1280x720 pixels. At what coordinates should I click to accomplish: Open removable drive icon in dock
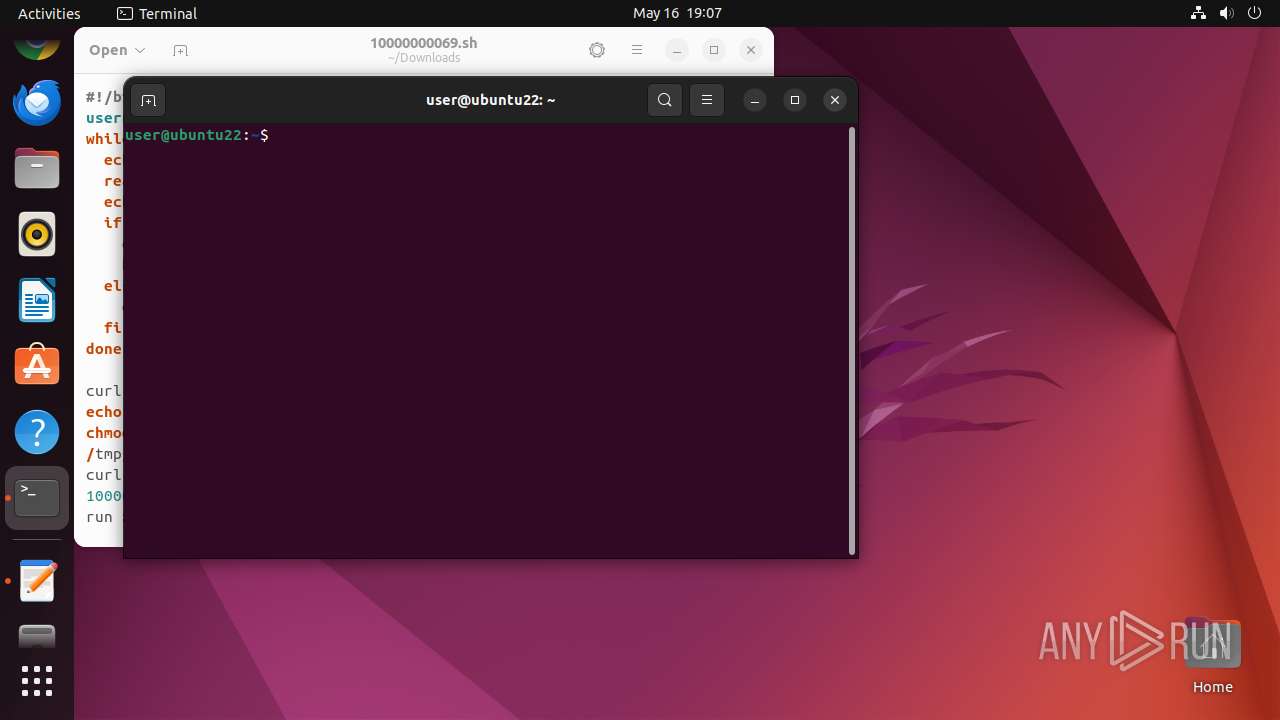tap(37, 636)
